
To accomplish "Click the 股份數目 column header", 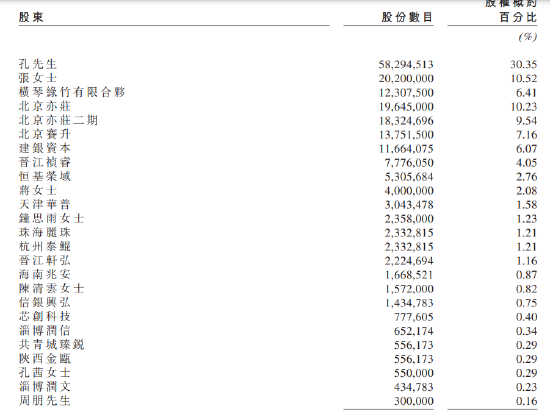I will [x=407, y=17].
